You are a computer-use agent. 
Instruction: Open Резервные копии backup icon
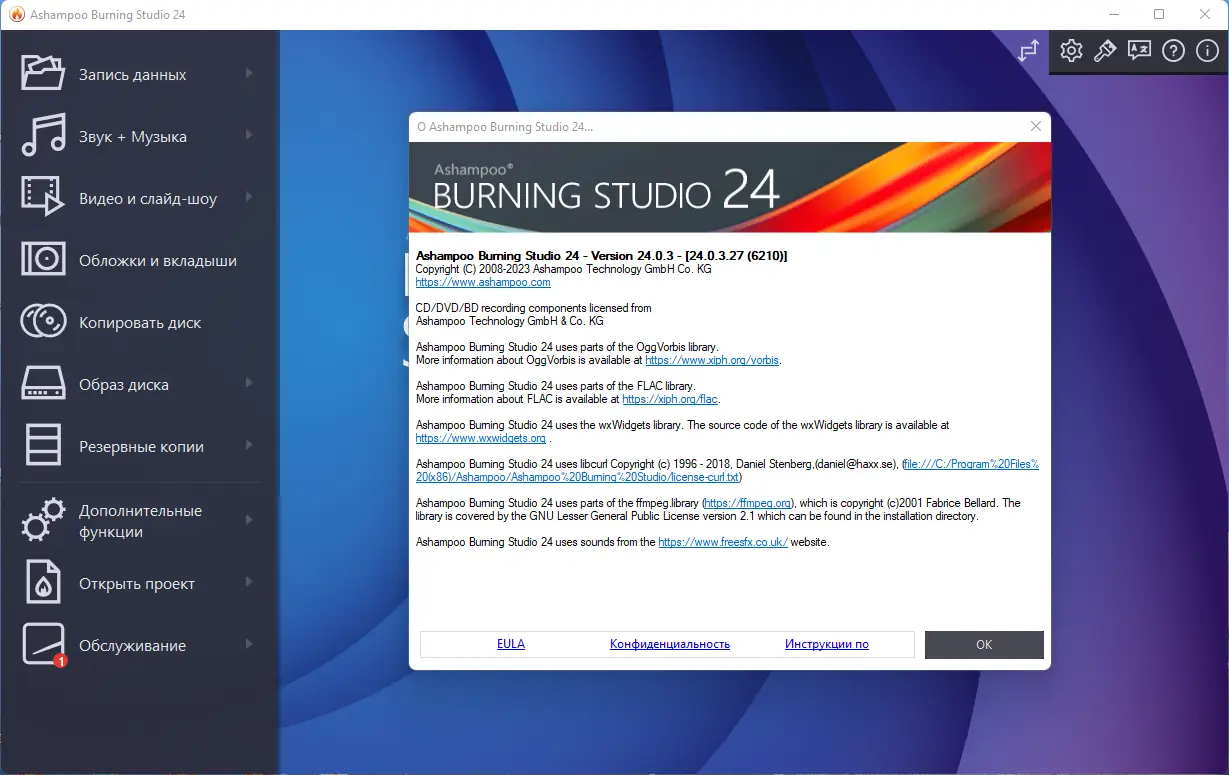42,446
